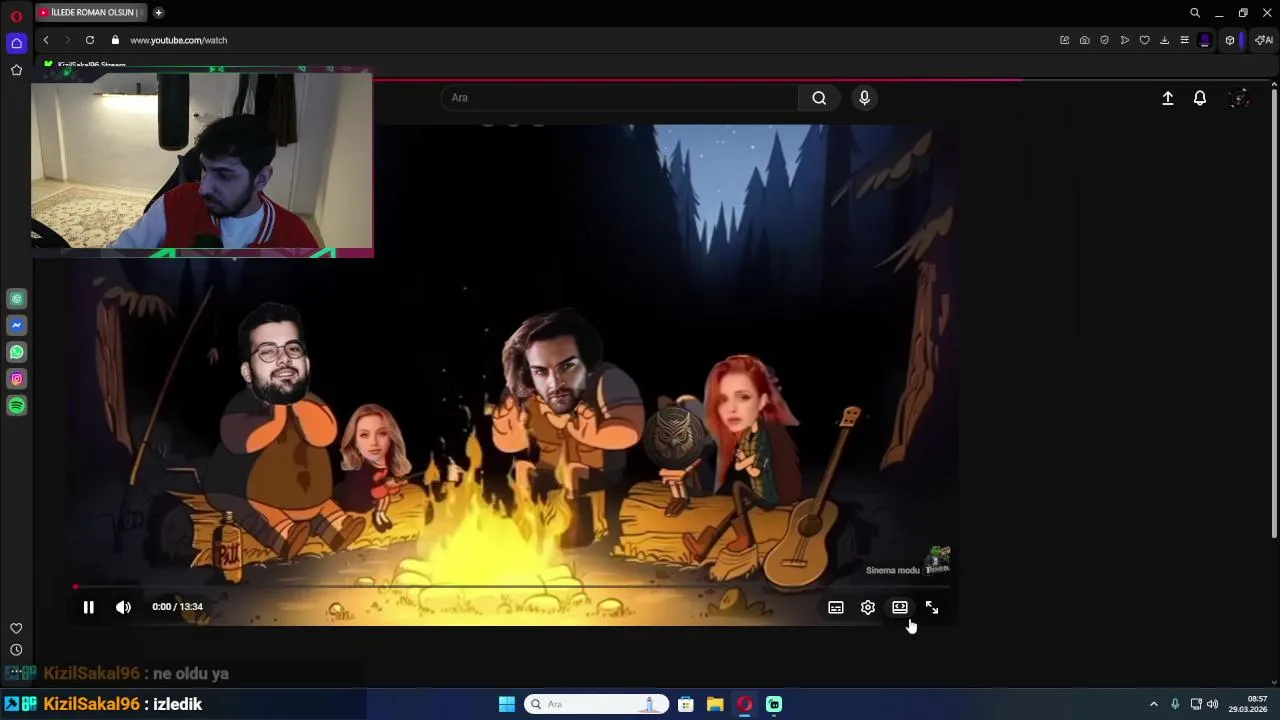Open extensions cube icon

click(x=1230, y=40)
